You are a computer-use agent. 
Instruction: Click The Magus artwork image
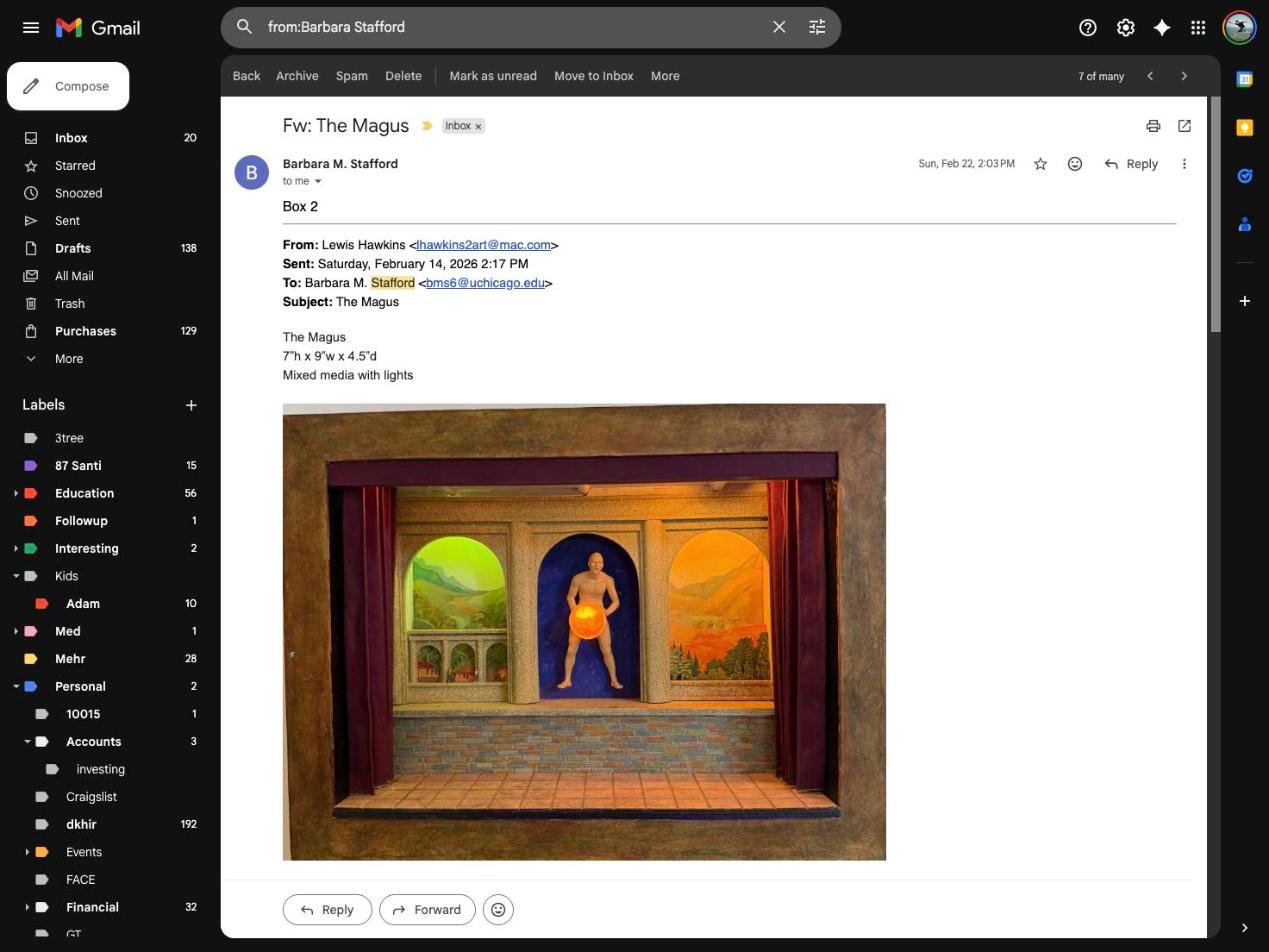coord(584,632)
